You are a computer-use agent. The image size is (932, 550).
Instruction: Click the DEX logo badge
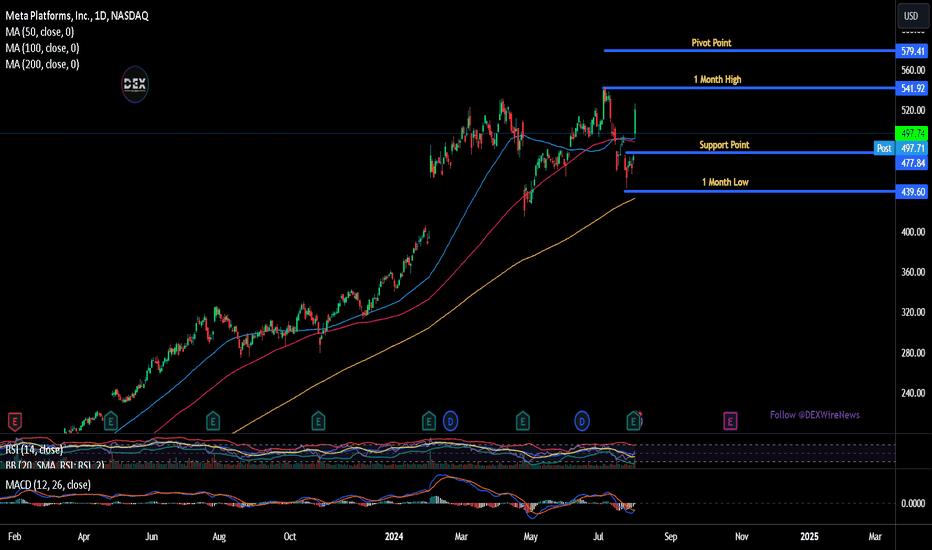(135, 84)
